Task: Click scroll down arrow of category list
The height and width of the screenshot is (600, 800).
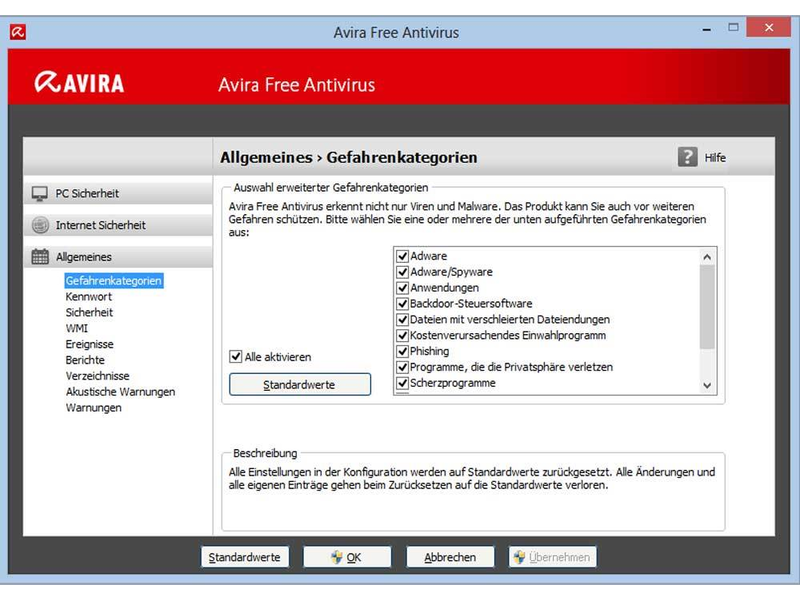Action: 707,386
